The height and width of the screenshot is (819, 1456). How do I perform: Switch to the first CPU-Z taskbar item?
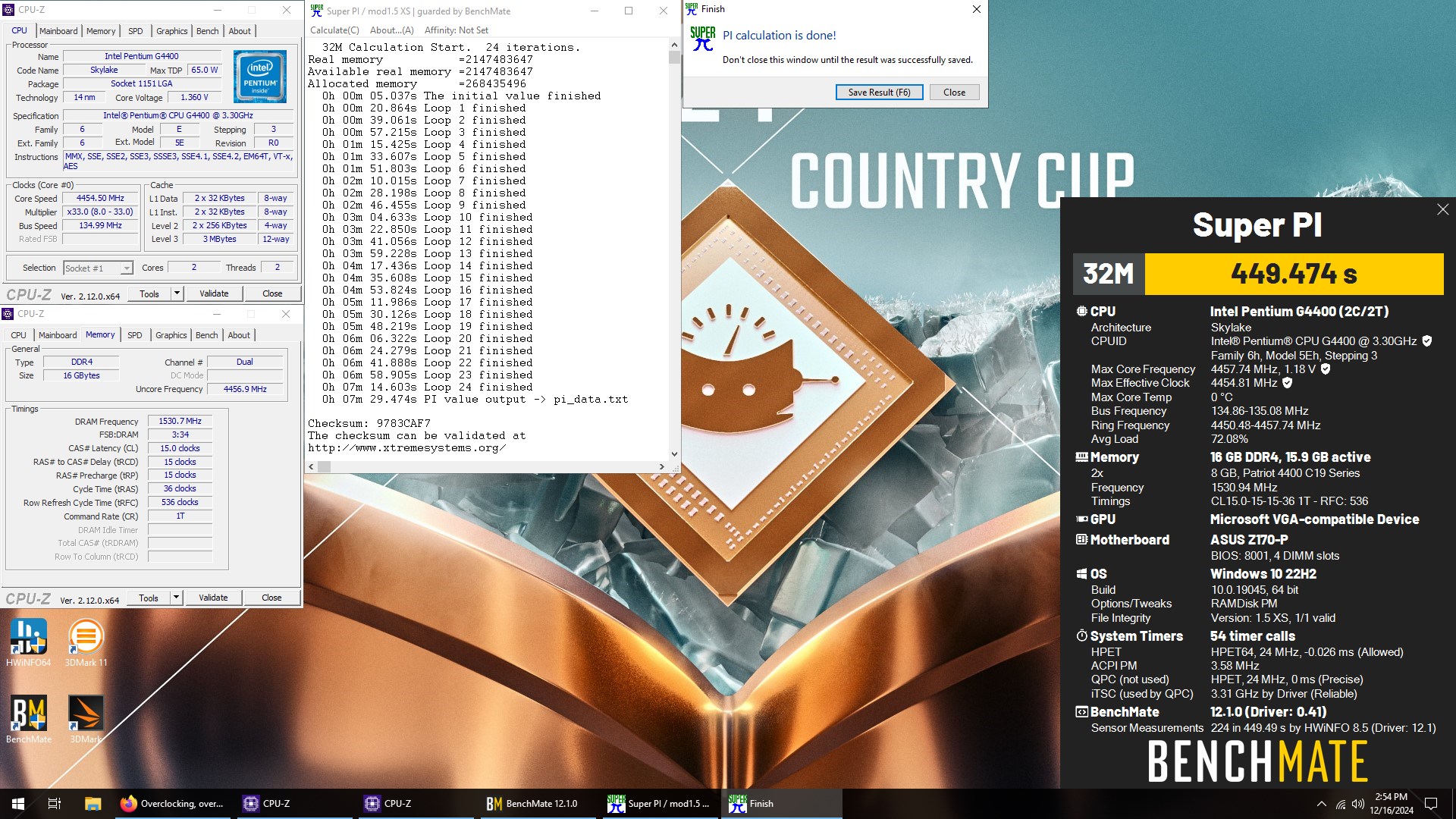tap(296, 804)
